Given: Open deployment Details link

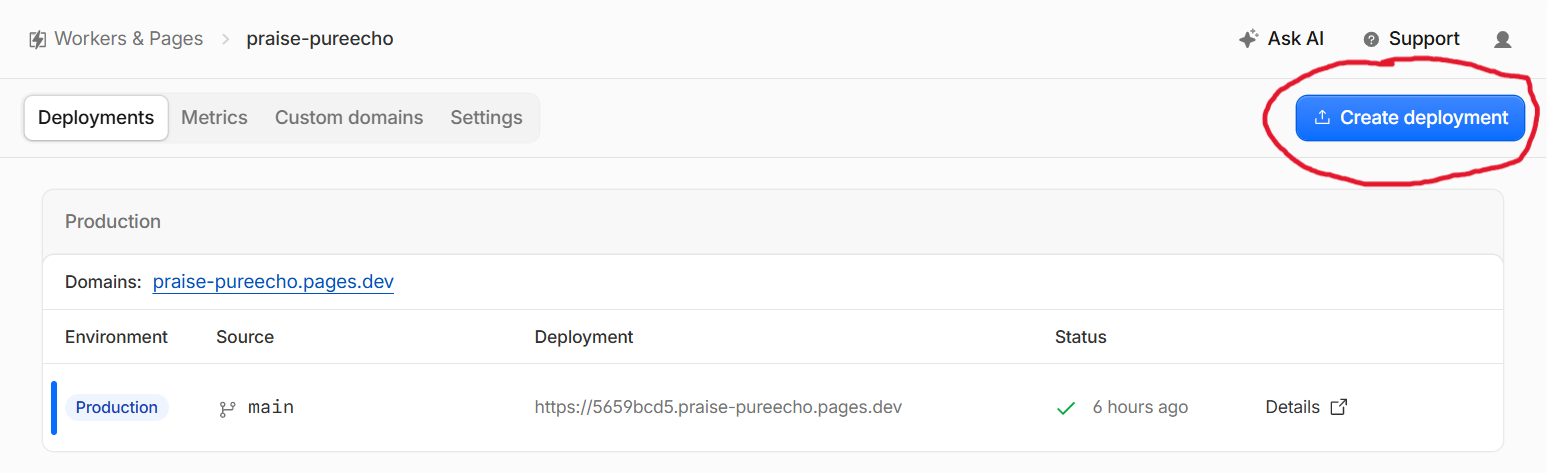Looking at the screenshot, I should tap(1307, 407).
